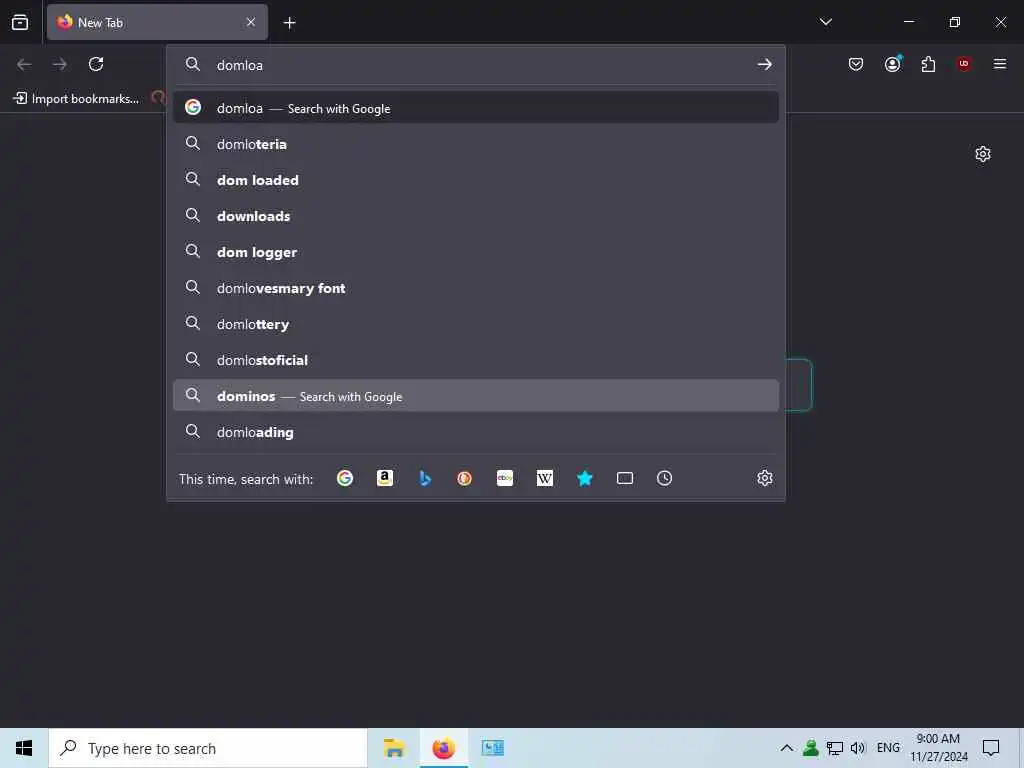
Task: Open the uBlock Origin extension icon
Action: [964, 64]
